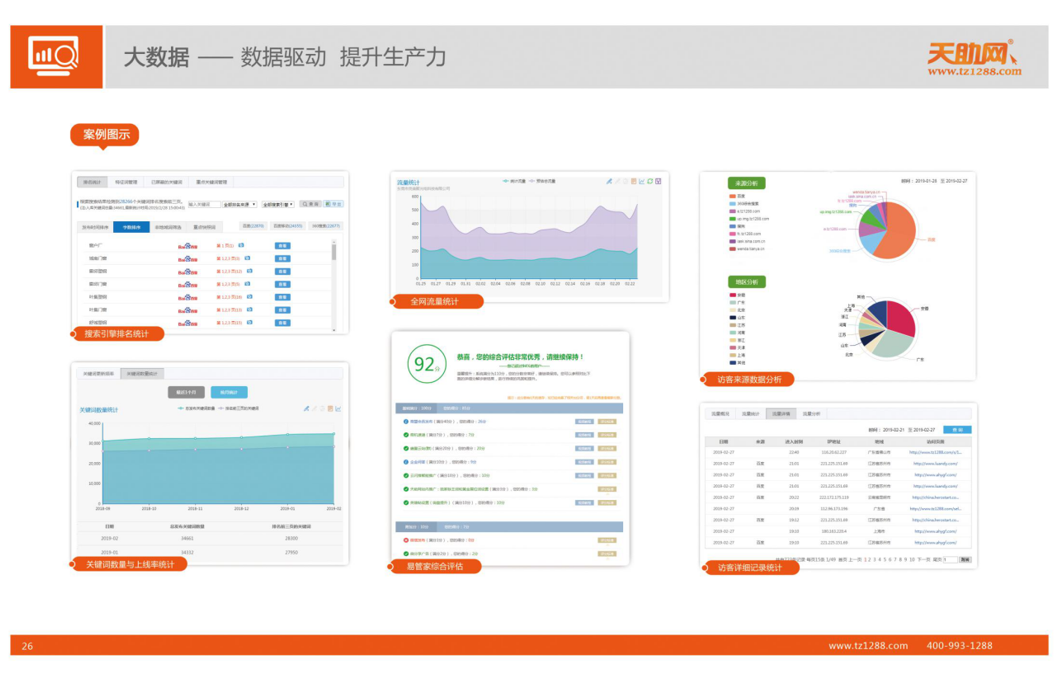The height and width of the screenshot is (680, 1058).
Task: Switch to the 流量详情 tab
Action: click(780, 413)
